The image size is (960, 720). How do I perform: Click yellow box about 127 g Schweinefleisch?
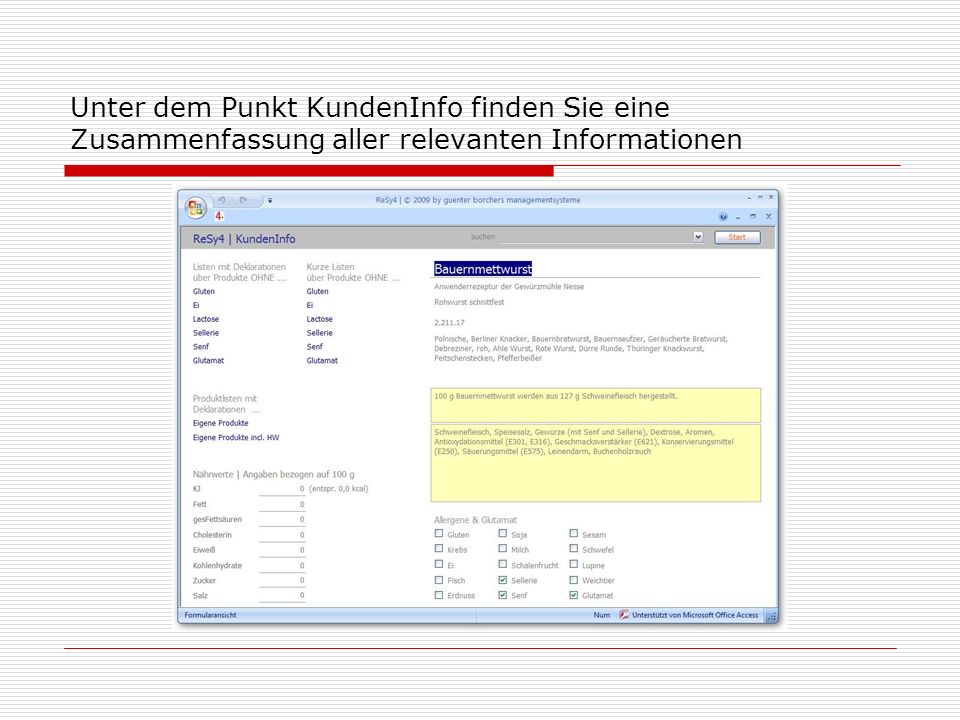(x=596, y=405)
